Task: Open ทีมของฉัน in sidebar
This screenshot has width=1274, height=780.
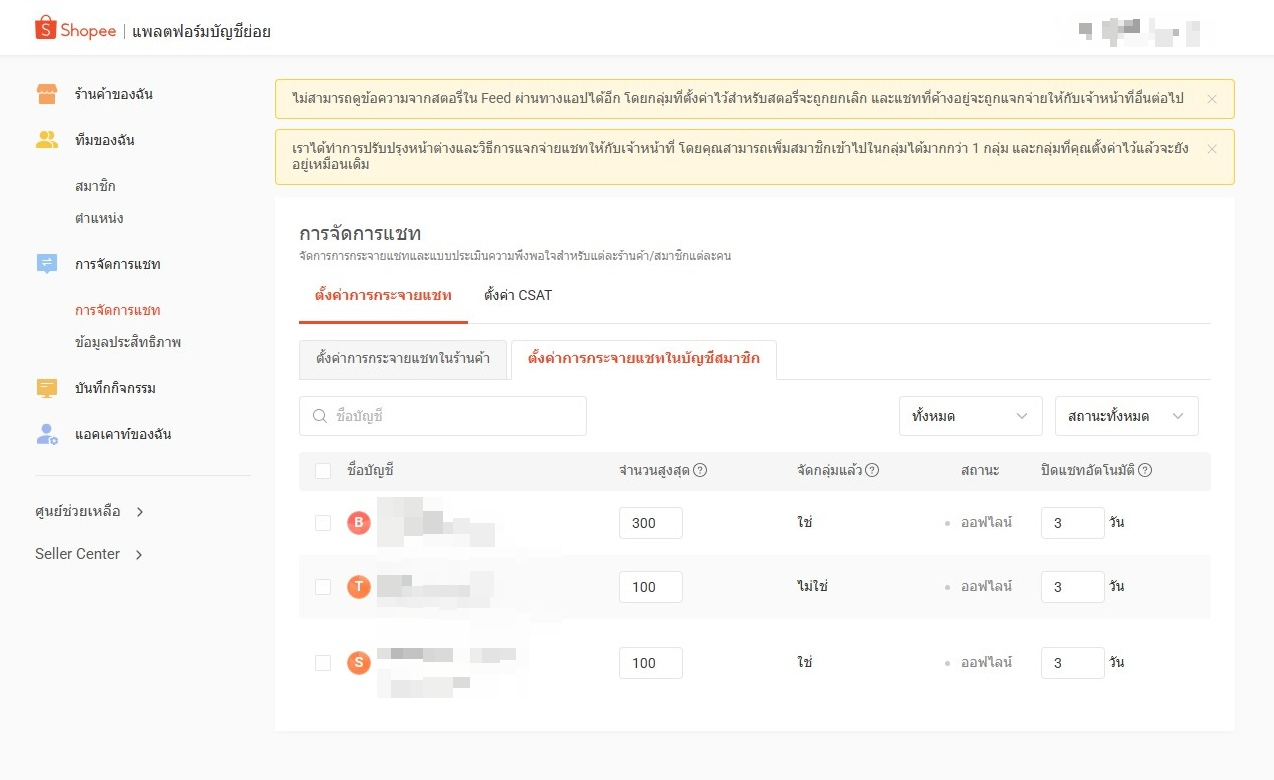Action: (105, 141)
